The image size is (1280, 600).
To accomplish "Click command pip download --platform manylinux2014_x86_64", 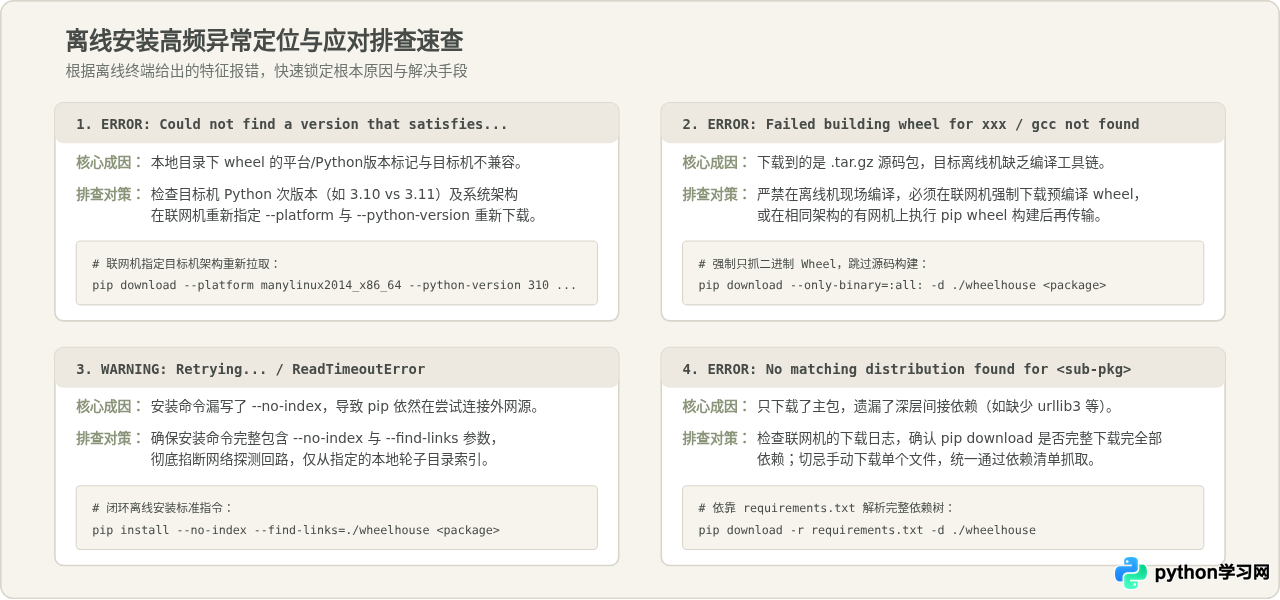I will [334, 285].
